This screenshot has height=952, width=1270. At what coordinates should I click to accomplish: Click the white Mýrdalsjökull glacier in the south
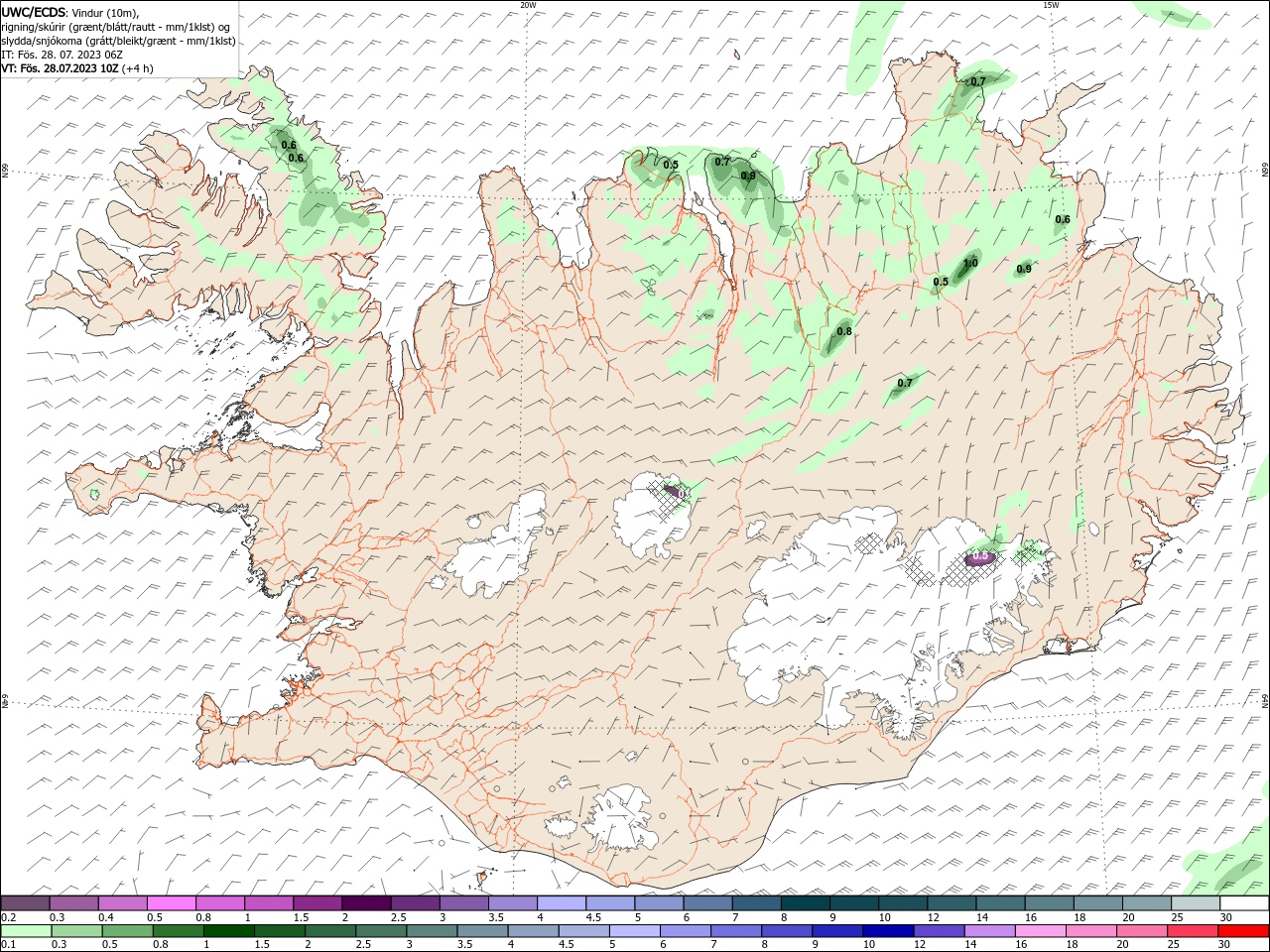point(620,818)
